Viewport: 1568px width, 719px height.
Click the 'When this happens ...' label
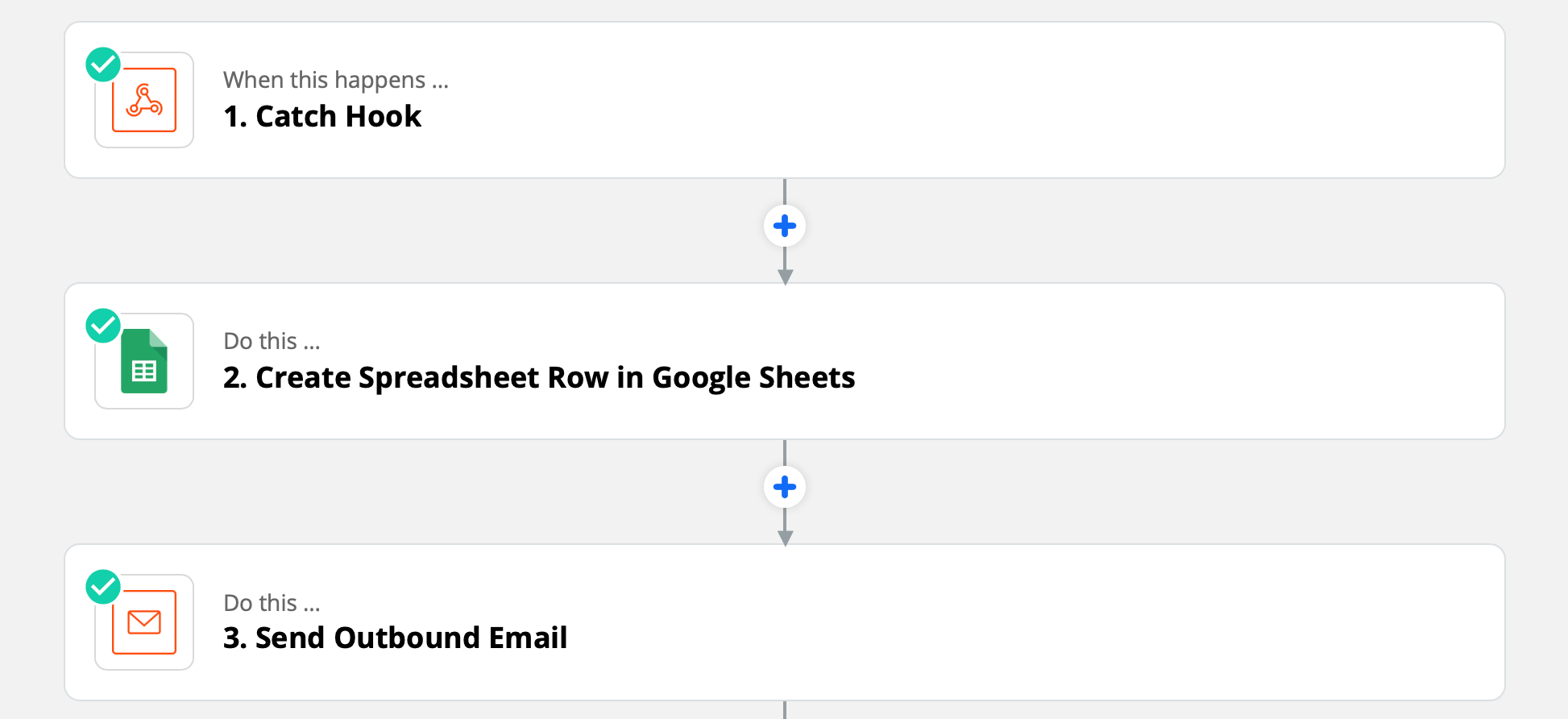point(336,80)
